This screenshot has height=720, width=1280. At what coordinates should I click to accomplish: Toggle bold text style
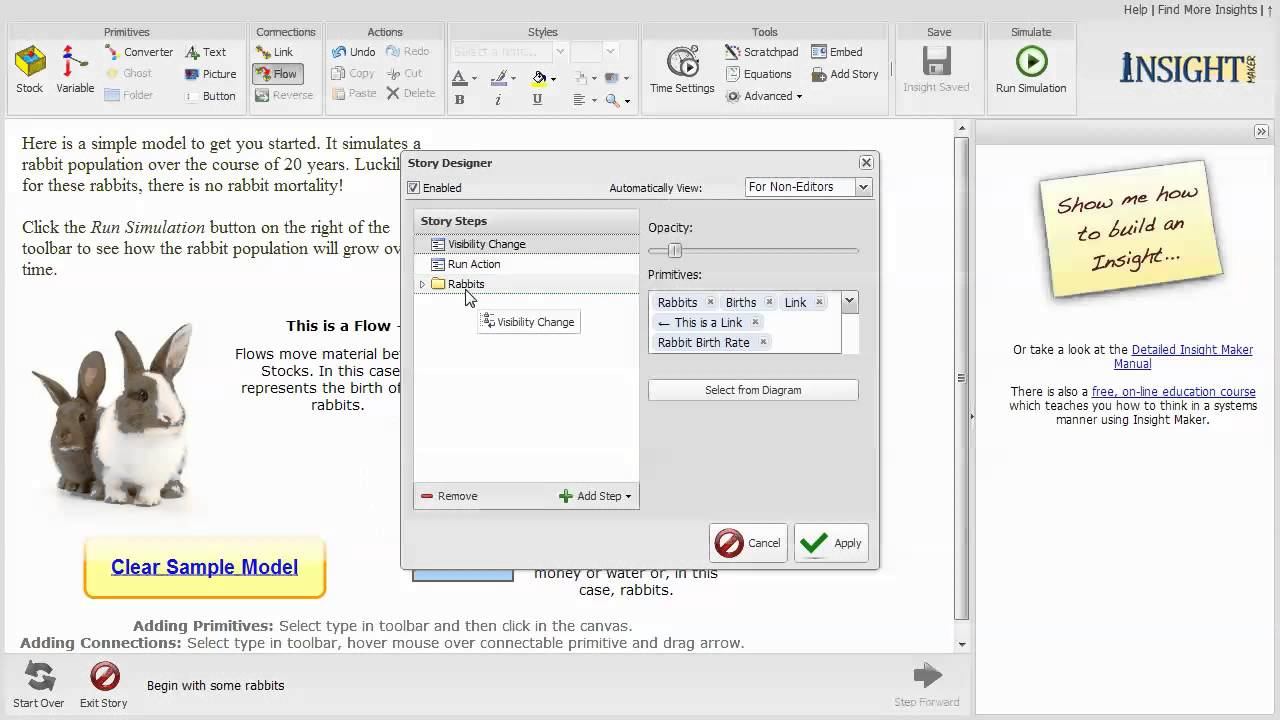pyautogui.click(x=459, y=100)
